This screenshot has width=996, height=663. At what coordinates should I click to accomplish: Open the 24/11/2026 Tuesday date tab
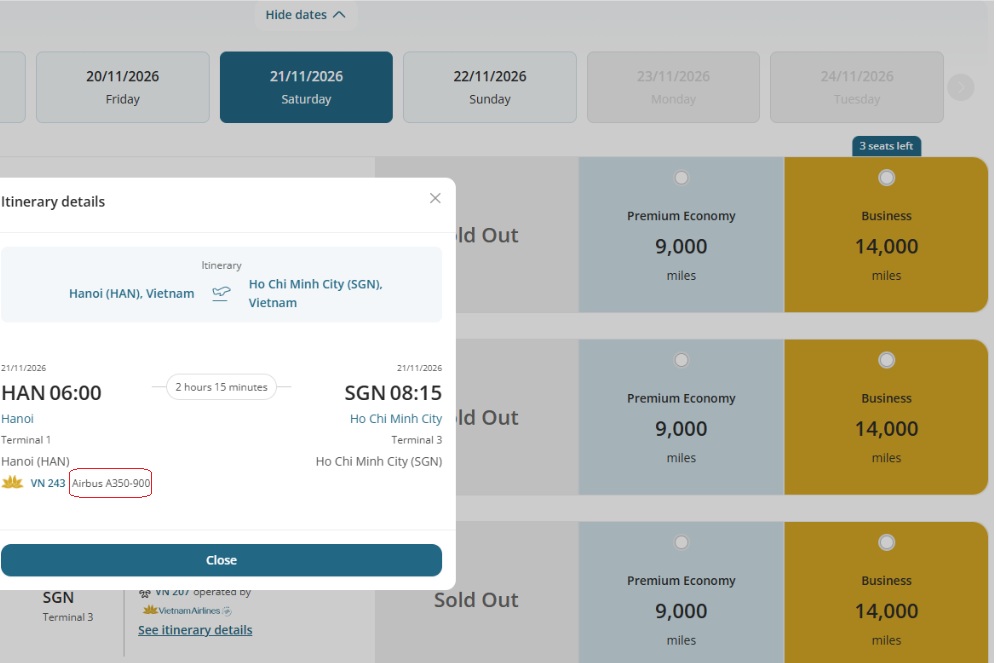(857, 87)
